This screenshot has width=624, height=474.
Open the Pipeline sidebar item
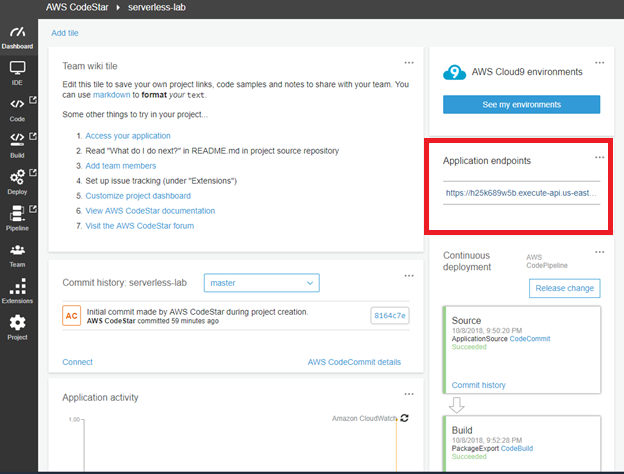[x=17, y=218]
